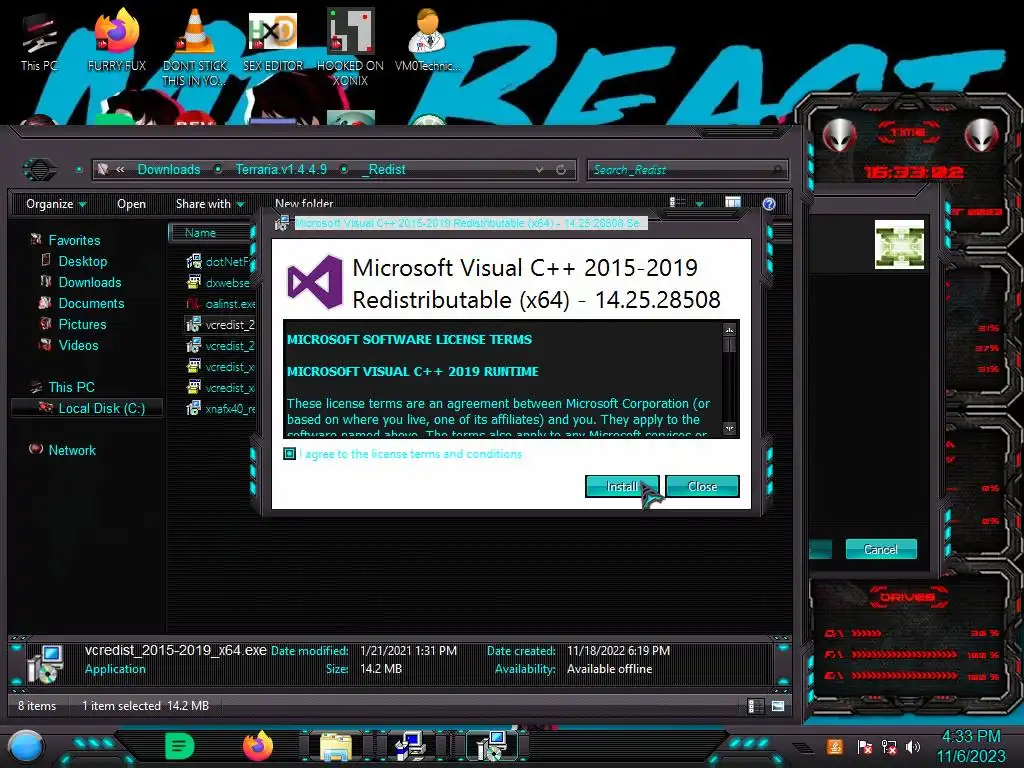1024x768 pixels.
Task: Refresh the Explorer address bar
Action: [561, 170]
